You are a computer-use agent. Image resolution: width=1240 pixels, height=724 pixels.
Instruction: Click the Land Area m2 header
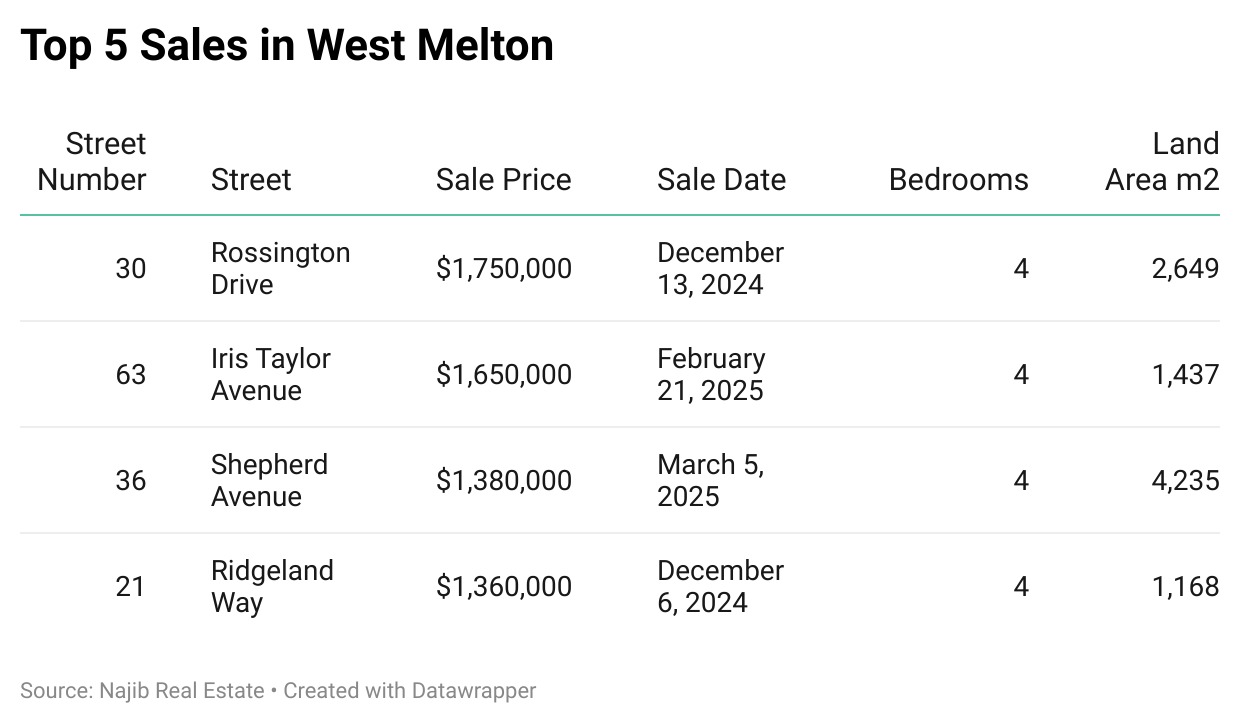point(1162,162)
